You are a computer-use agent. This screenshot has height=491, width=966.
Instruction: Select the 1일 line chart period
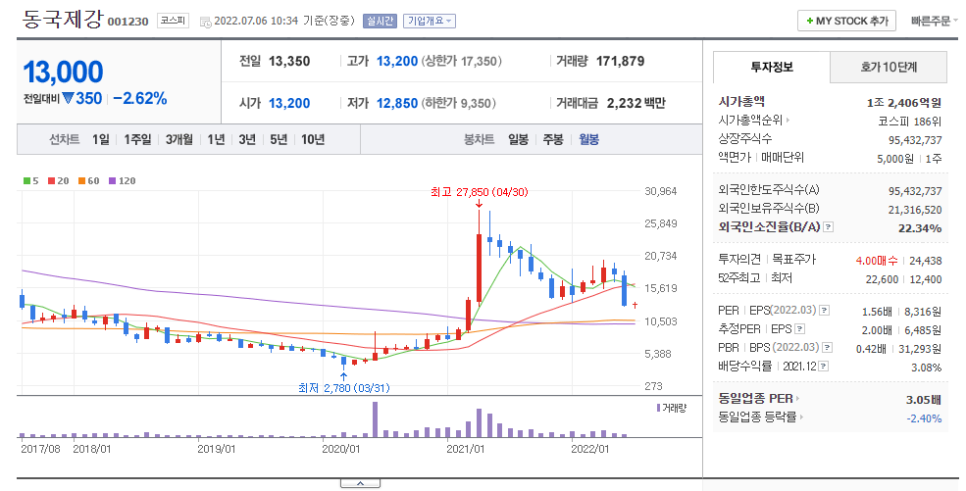[x=101, y=140]
